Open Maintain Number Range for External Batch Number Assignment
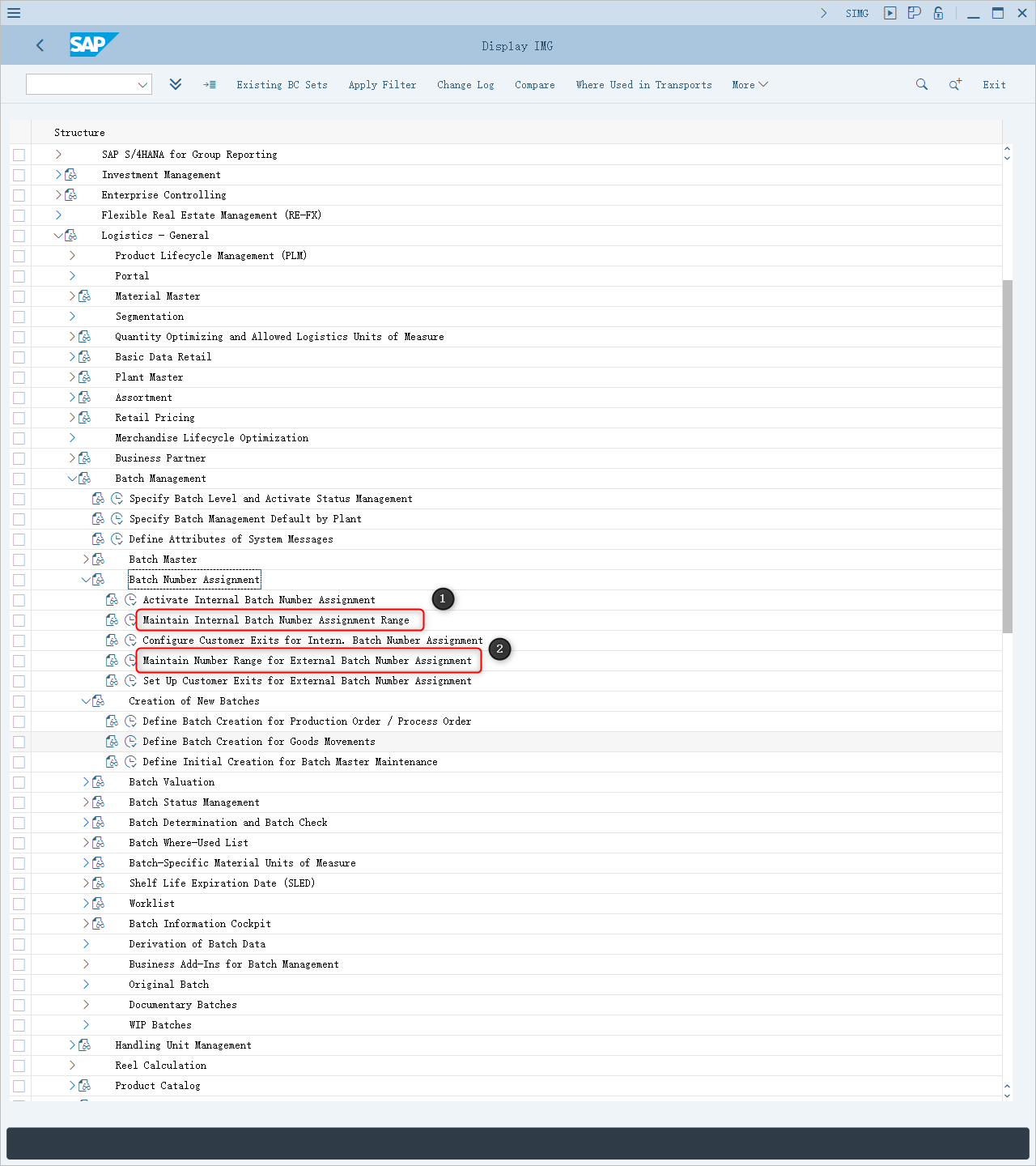Image resolution: width=1036 pixels, height=1166 pixels. 307,661
